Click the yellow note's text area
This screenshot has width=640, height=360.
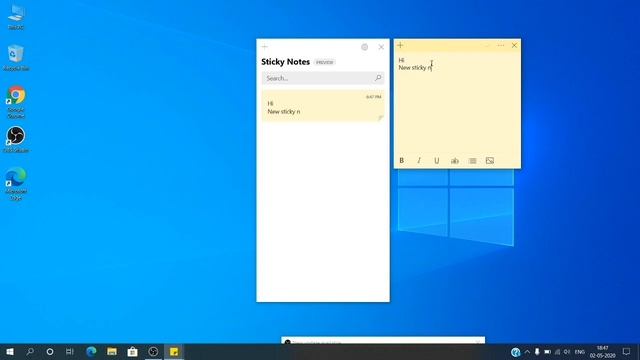point(457,103)
